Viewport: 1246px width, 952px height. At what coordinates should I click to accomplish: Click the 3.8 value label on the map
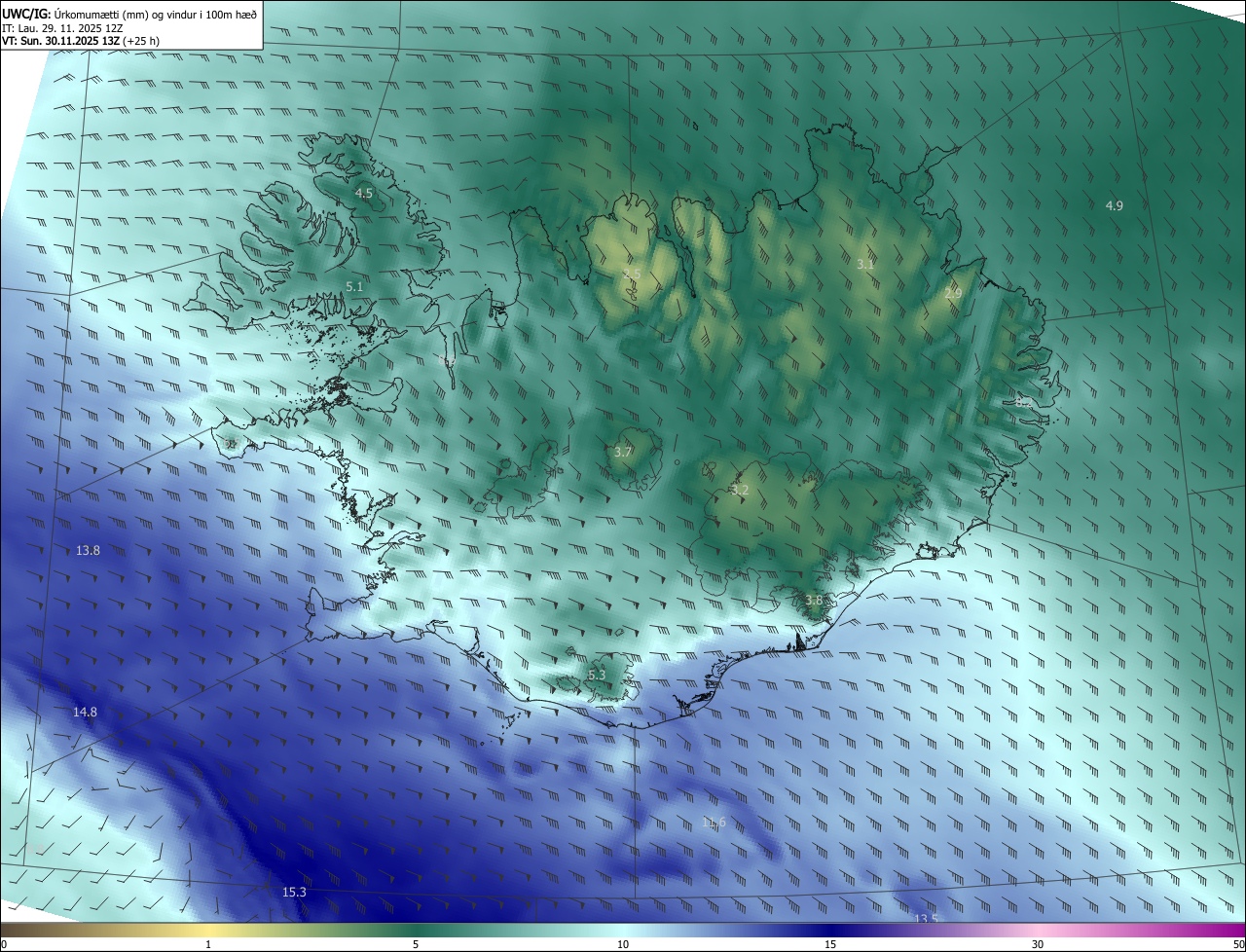[814, 600]
